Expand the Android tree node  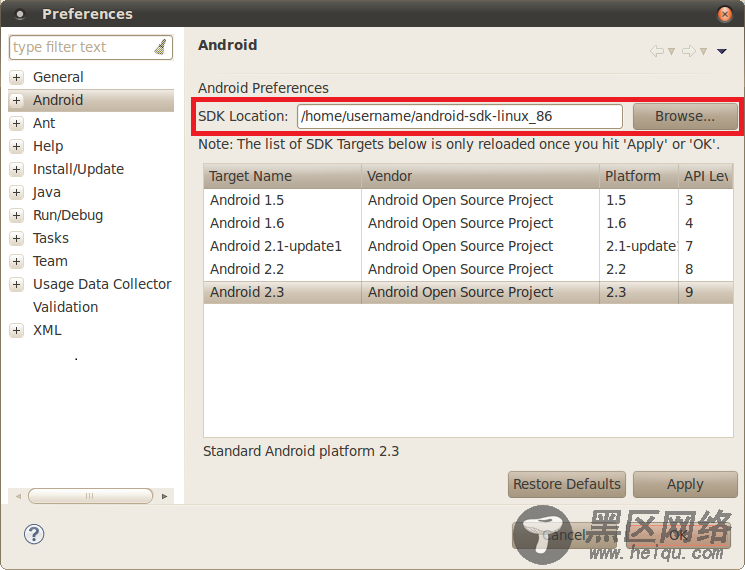point(17,100)
